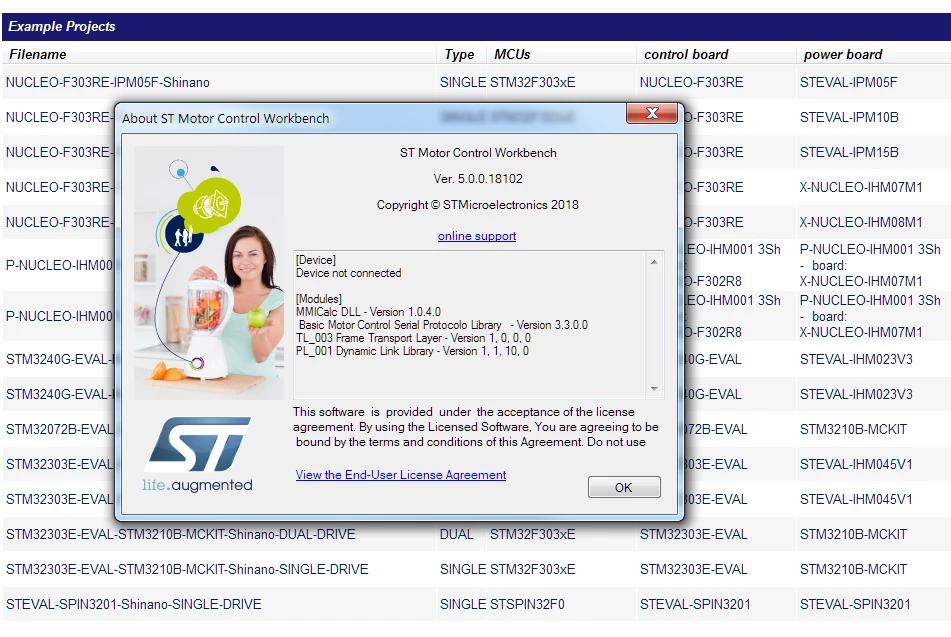This screenshot has height=637, width=951.
Task: Open STEVAL-SPIN3201-Shinano-SINGLE-DRIVE project
Action: [x=133, y=604]
